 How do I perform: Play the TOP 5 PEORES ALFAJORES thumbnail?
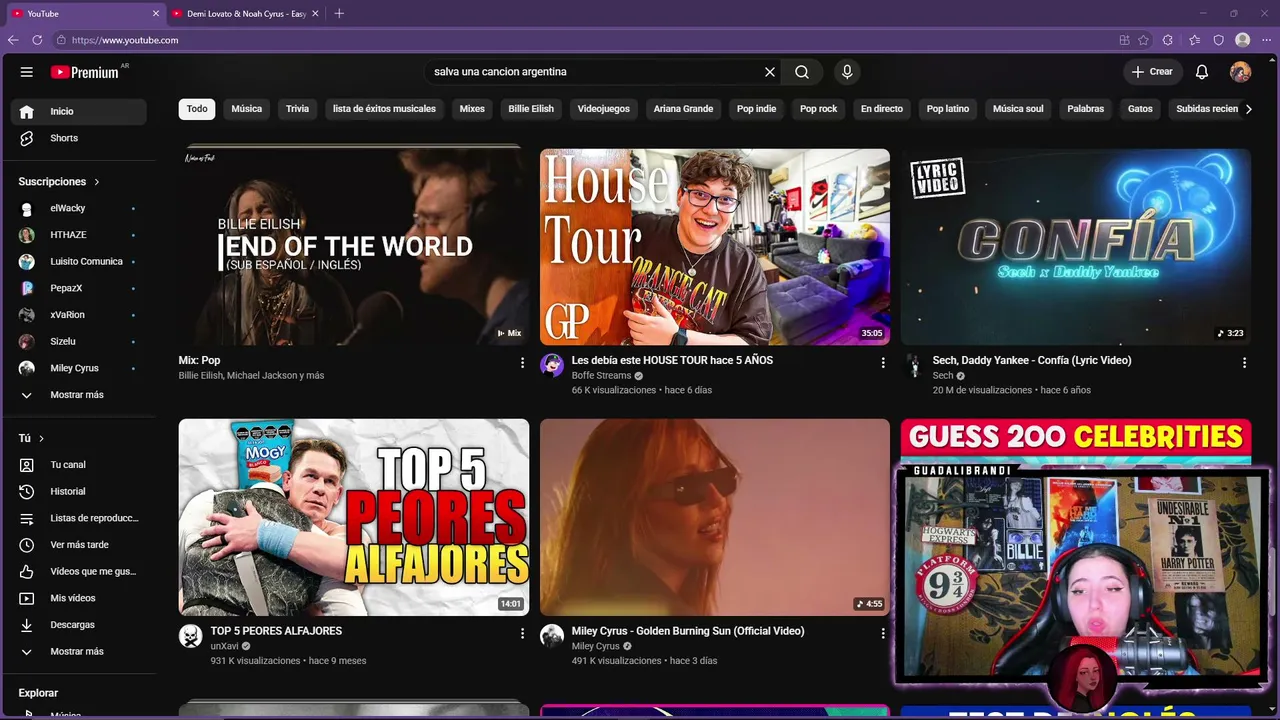click(354, 517)
